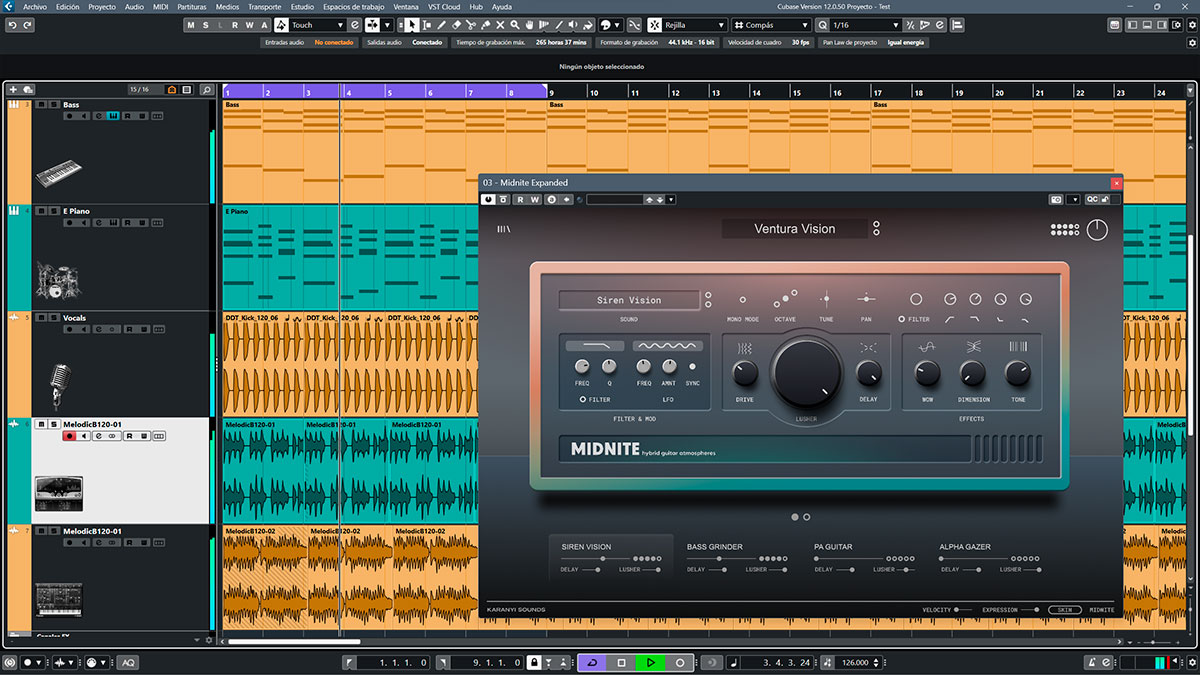Open the Midnite preset browser library icon
Screen dimensions: 1200x675
(503, 230)
